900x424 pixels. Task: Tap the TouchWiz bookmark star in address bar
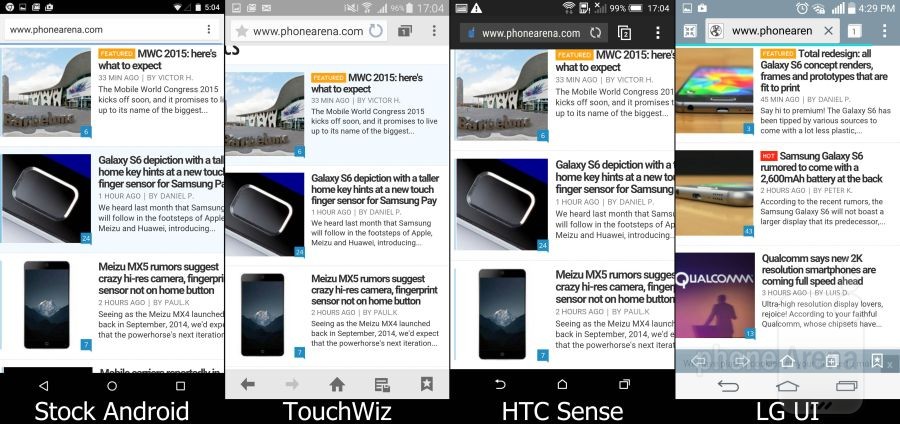click(242, 31)
